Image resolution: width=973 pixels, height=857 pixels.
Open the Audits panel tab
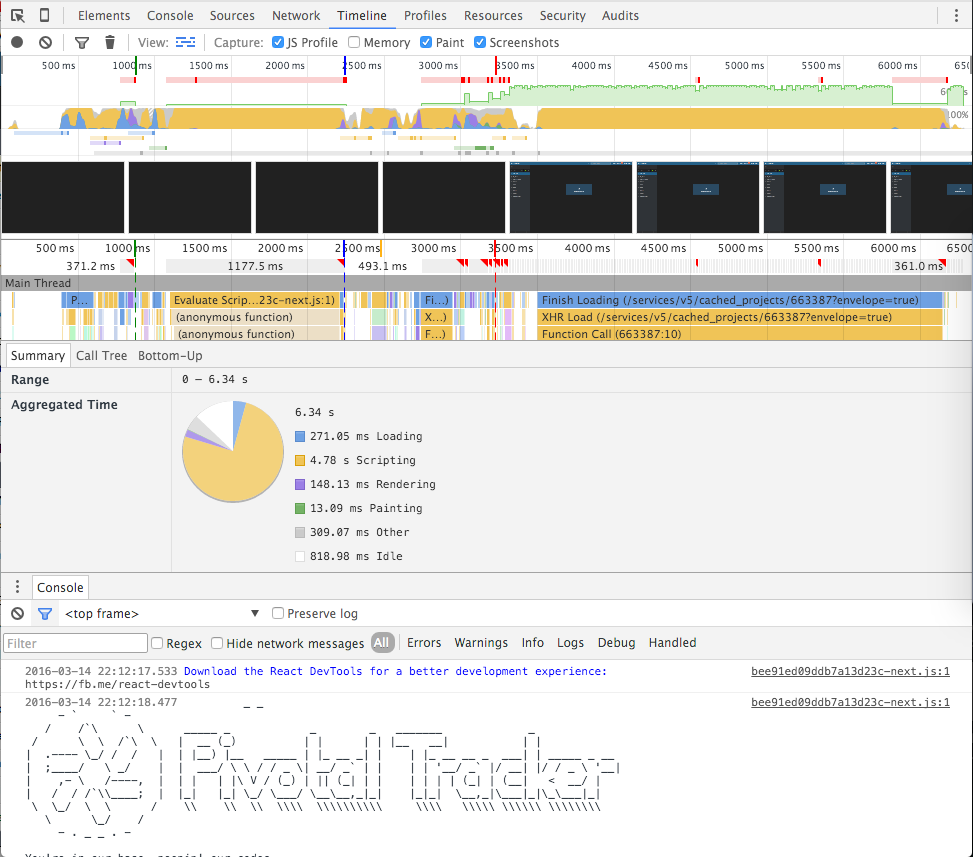tap(620, 16)
